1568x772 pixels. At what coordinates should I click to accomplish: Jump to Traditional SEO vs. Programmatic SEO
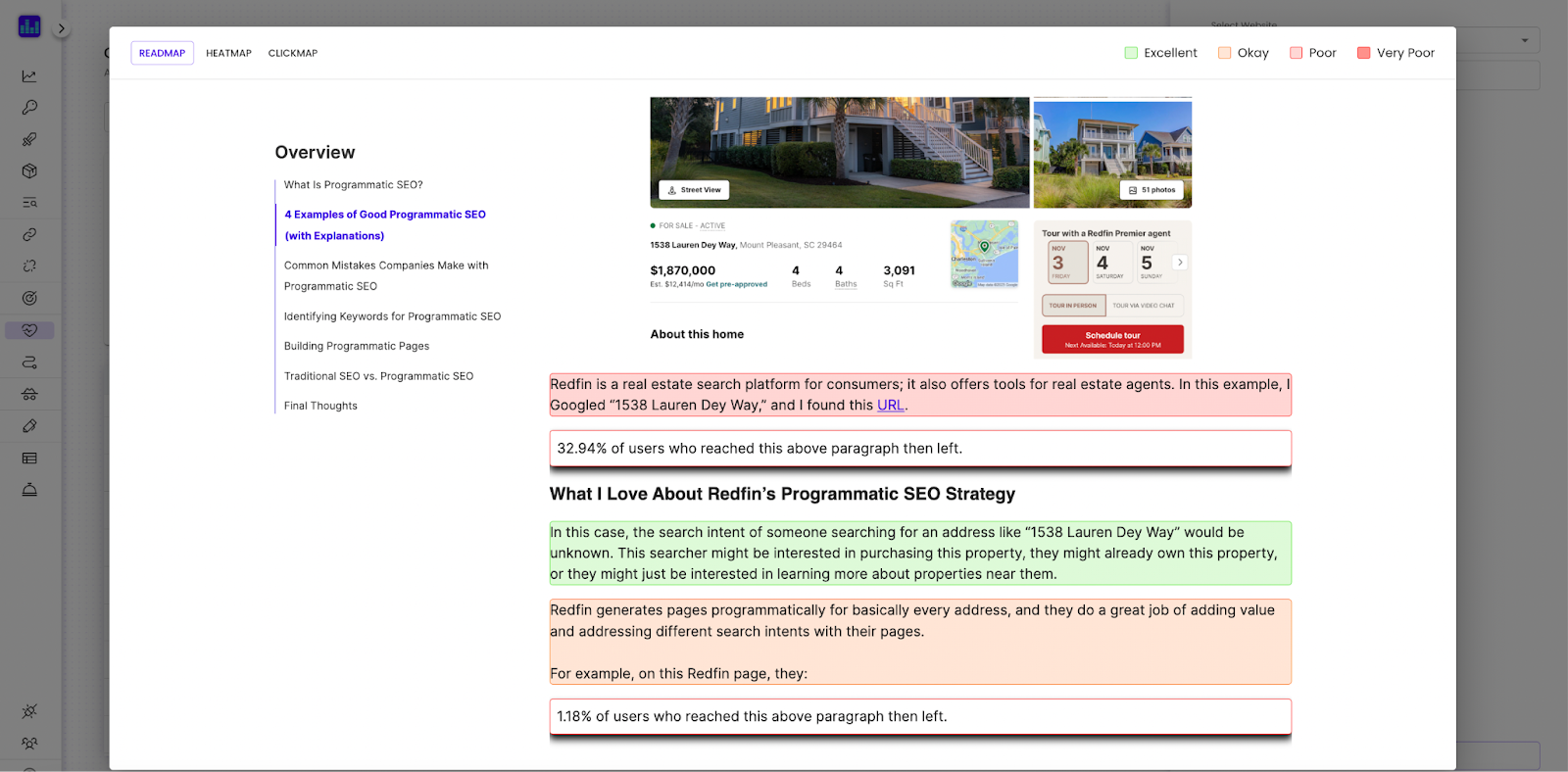(x=378, y=376)
